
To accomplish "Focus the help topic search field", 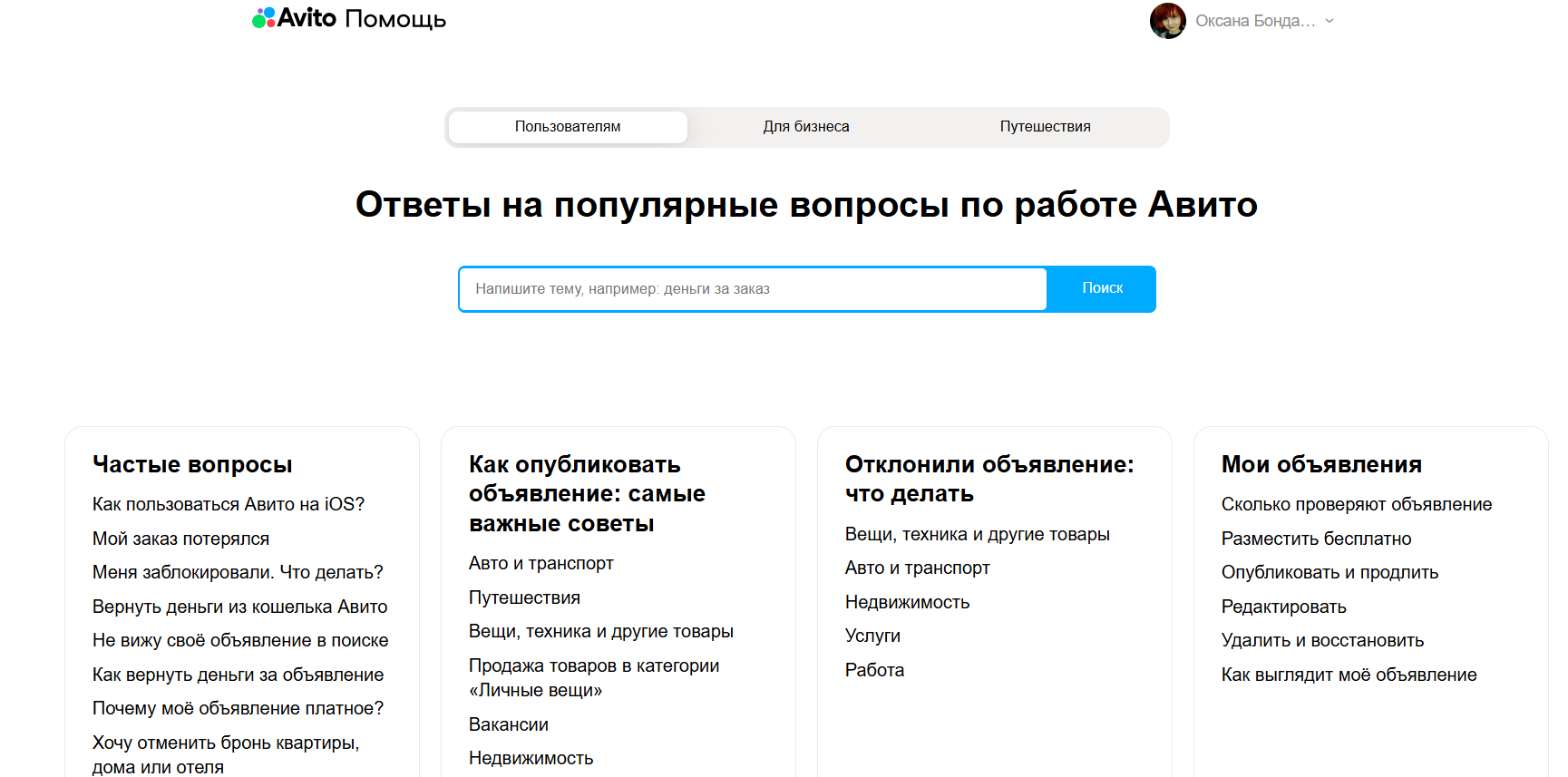I will (x=753, y=289).
